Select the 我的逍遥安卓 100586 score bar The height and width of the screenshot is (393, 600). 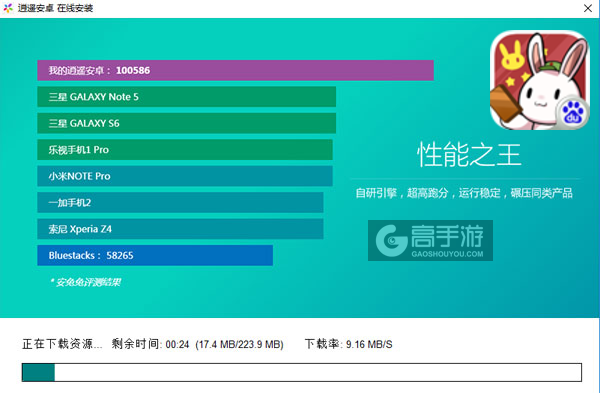pyautogui.click(x=235, y=70)
